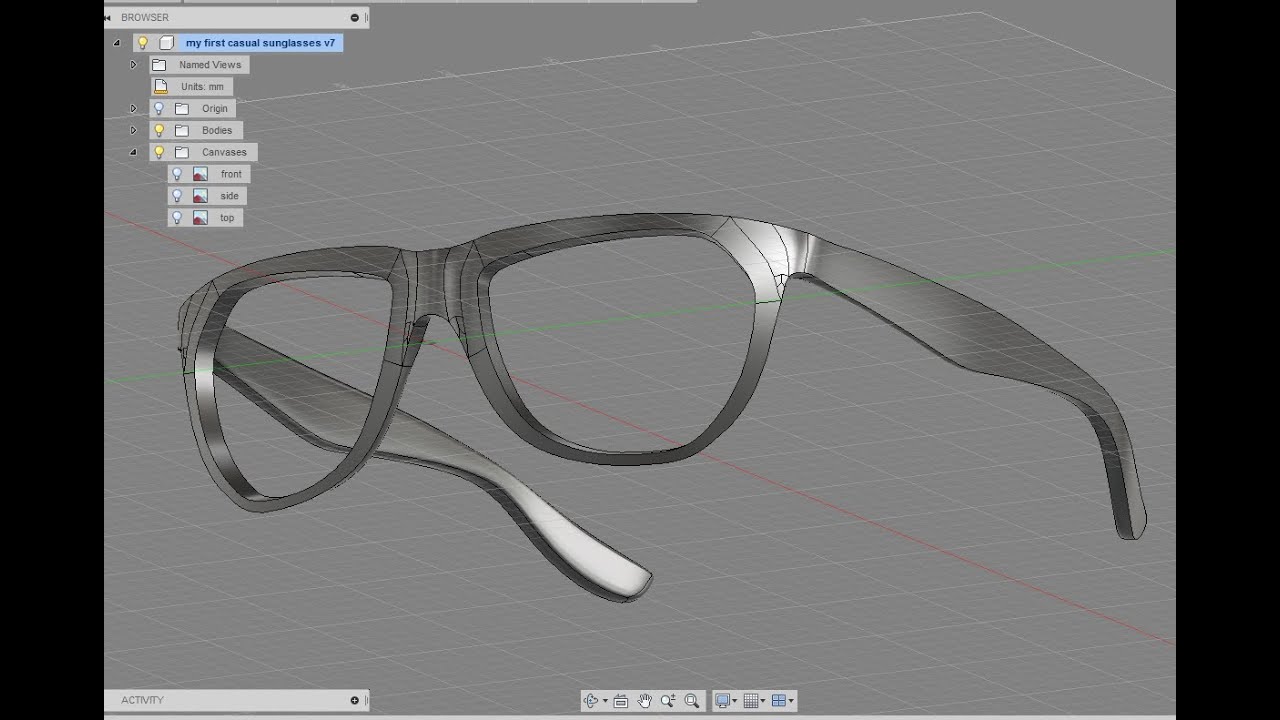Expand the Grid and Snaps dropdown arrow
The width and height of the screenshot is (1280, 720).
763,702
